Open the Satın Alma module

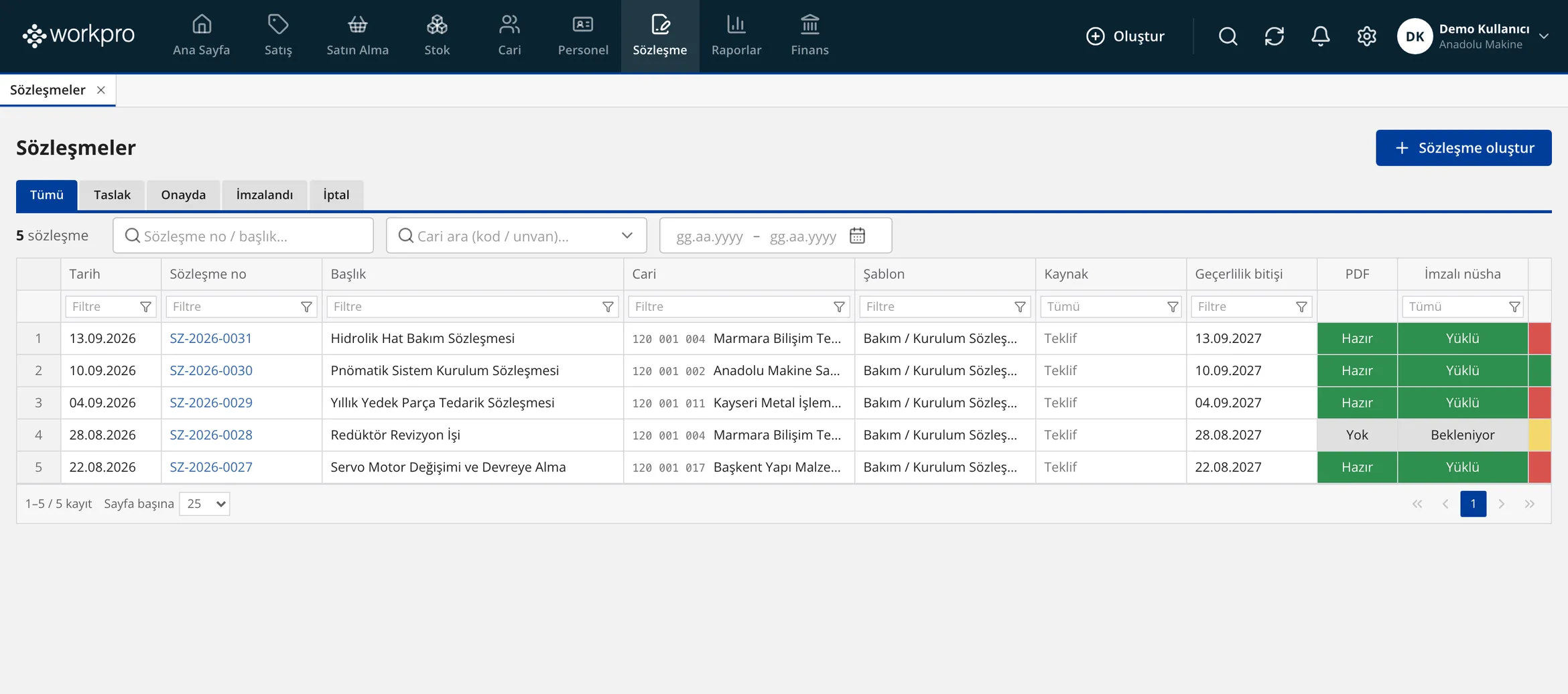tap(357, 36)
